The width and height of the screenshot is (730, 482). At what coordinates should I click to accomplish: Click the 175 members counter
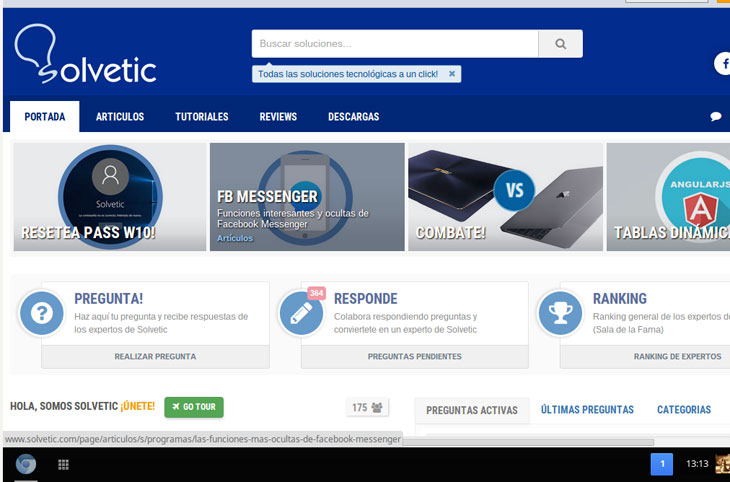coord(367,407)
